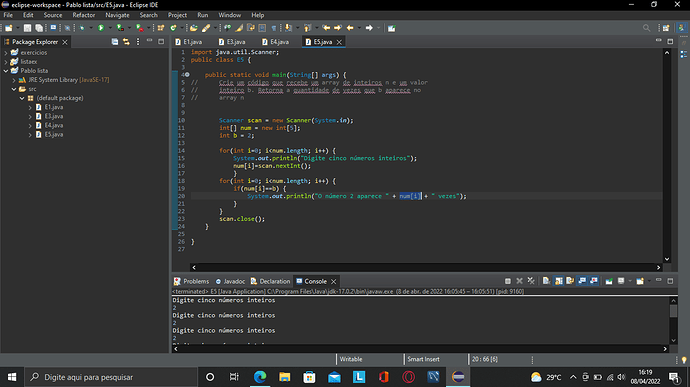The height and width of the screenshot is (387, 690).
Task: Expand the exercicios project
Action: (6, 52)
